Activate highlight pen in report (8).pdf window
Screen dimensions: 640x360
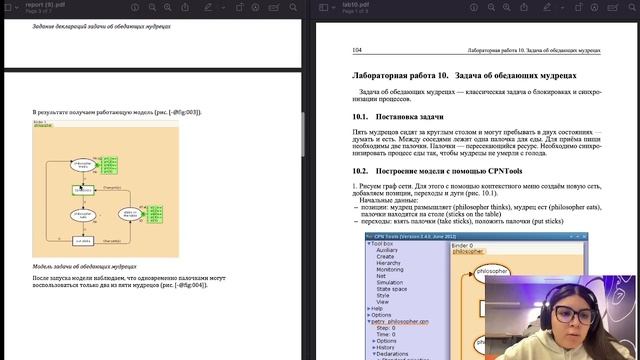pos(209,7)
